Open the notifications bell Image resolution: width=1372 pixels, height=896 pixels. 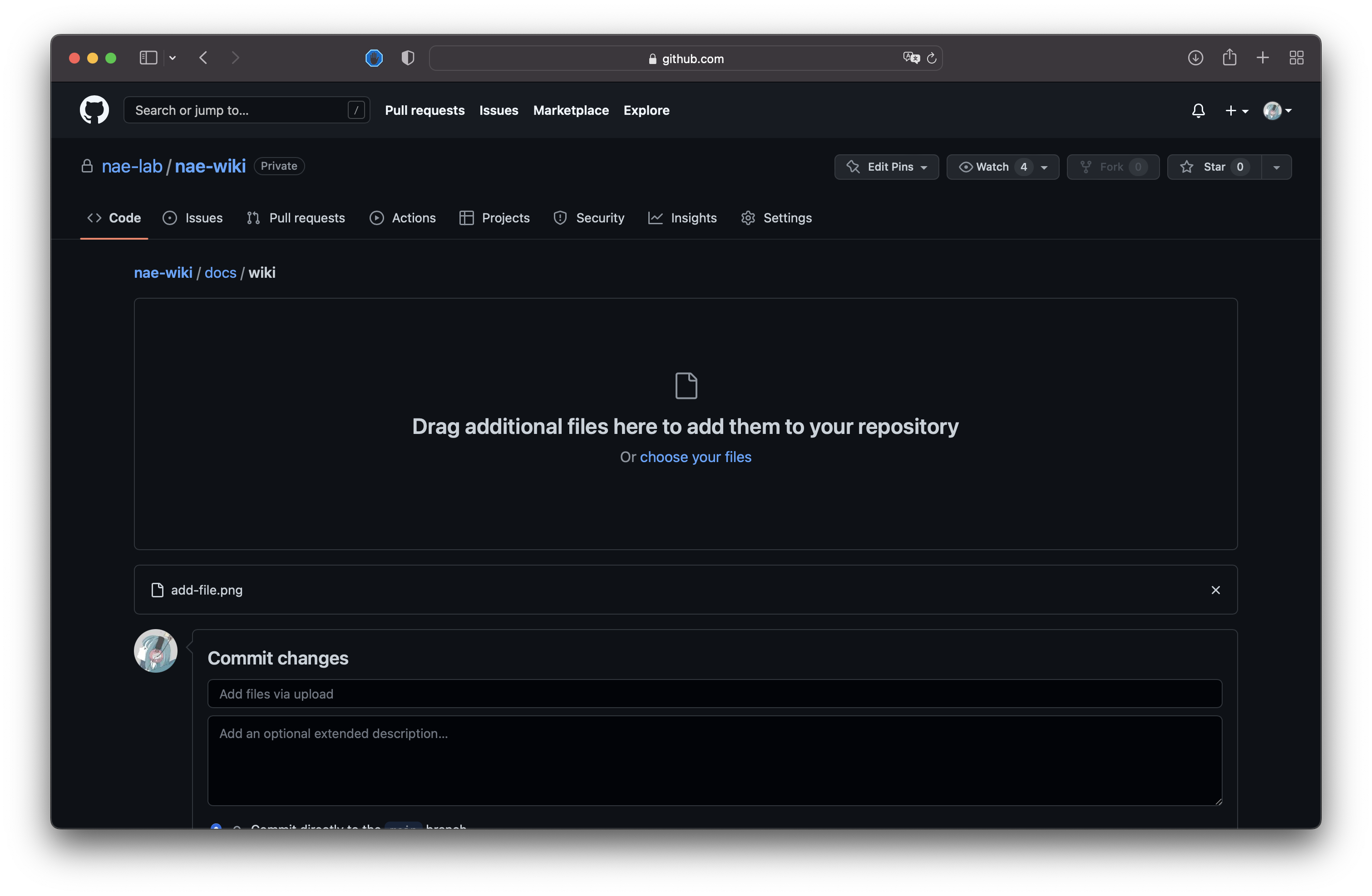click(x=1198, y=110)
